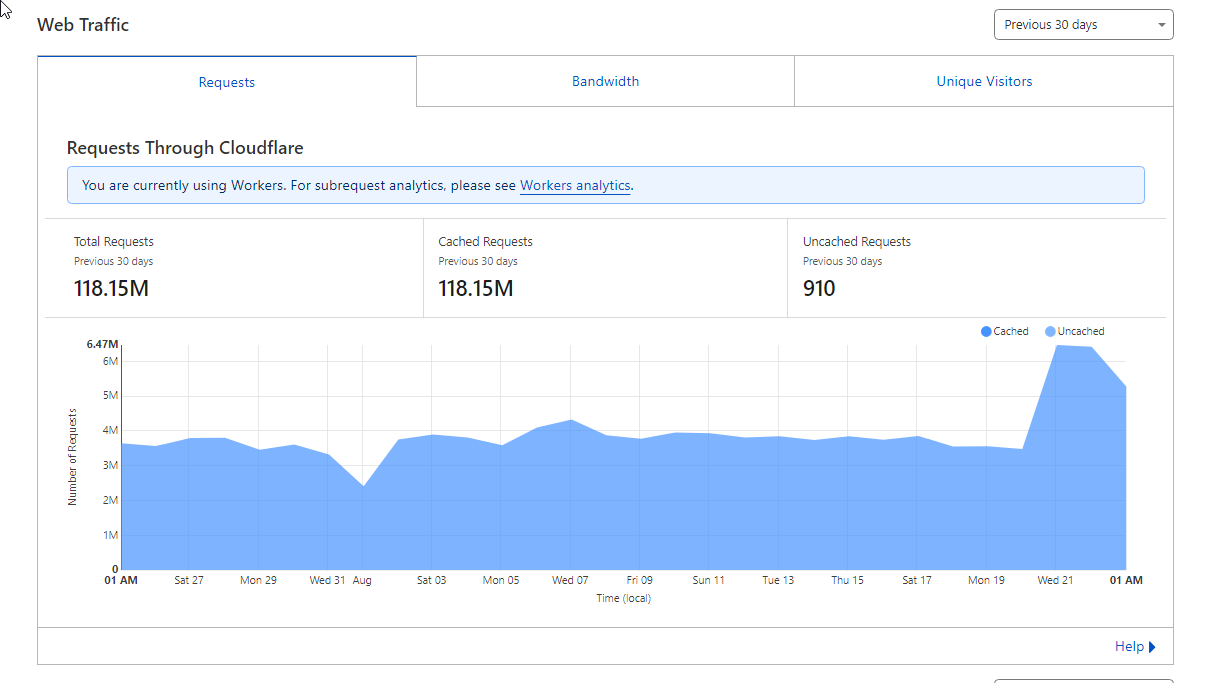The height and width of the screenshot is (683, 1216).
Task: Open the Previous 30 days dropdown
Action: (x=1083, y=25)
